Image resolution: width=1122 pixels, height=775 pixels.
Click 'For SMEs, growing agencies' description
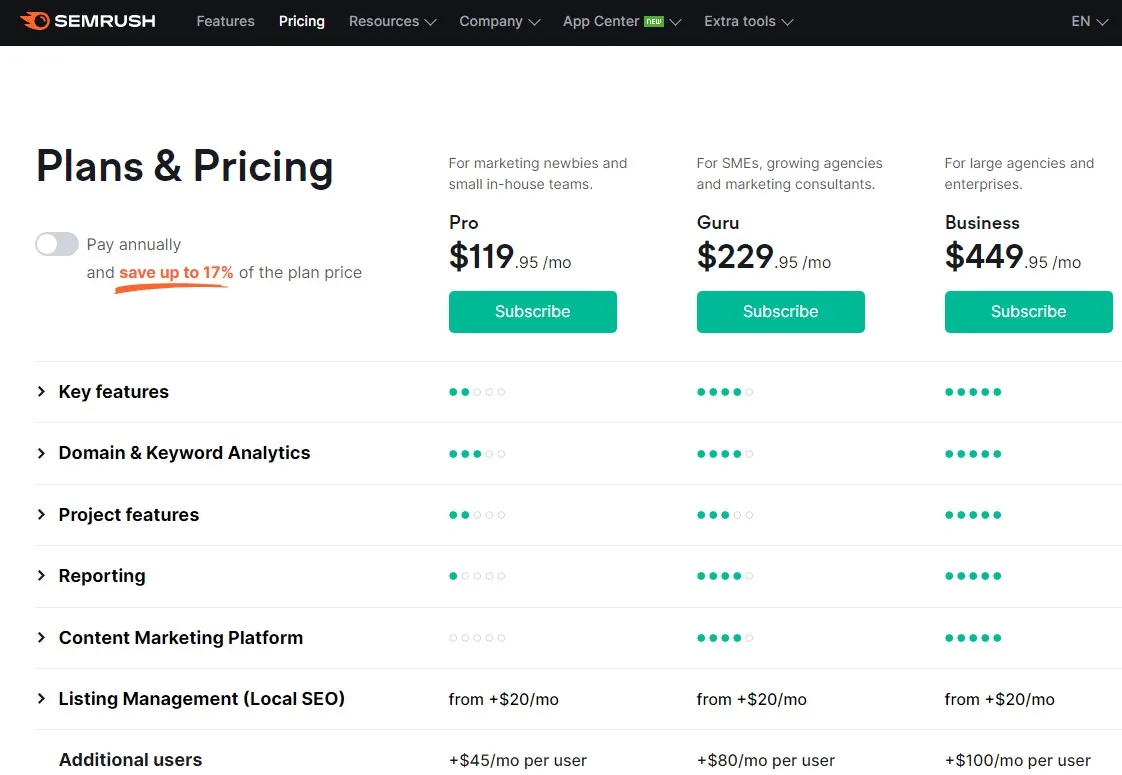click(790, 174)
